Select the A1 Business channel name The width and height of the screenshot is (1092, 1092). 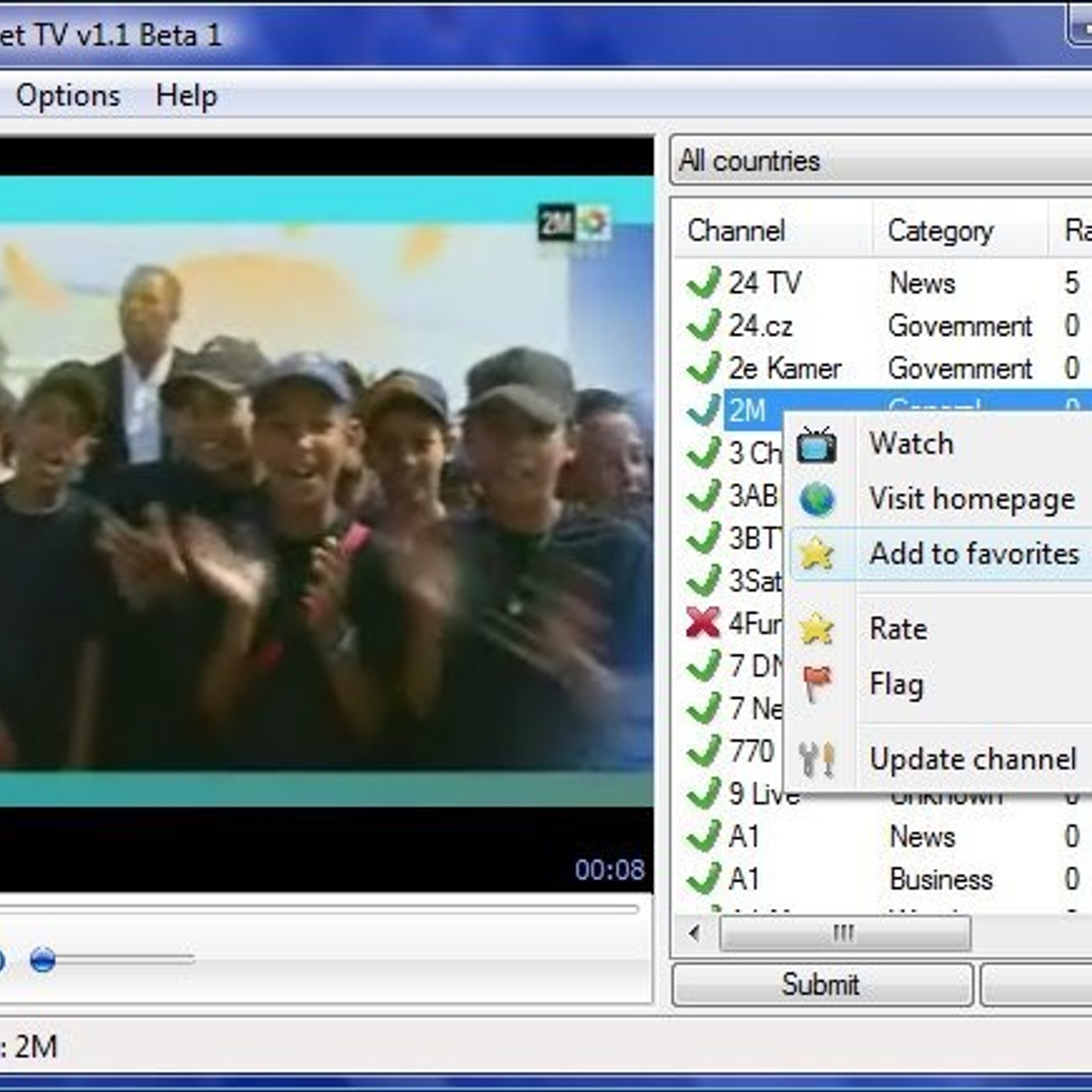point(744,878)
